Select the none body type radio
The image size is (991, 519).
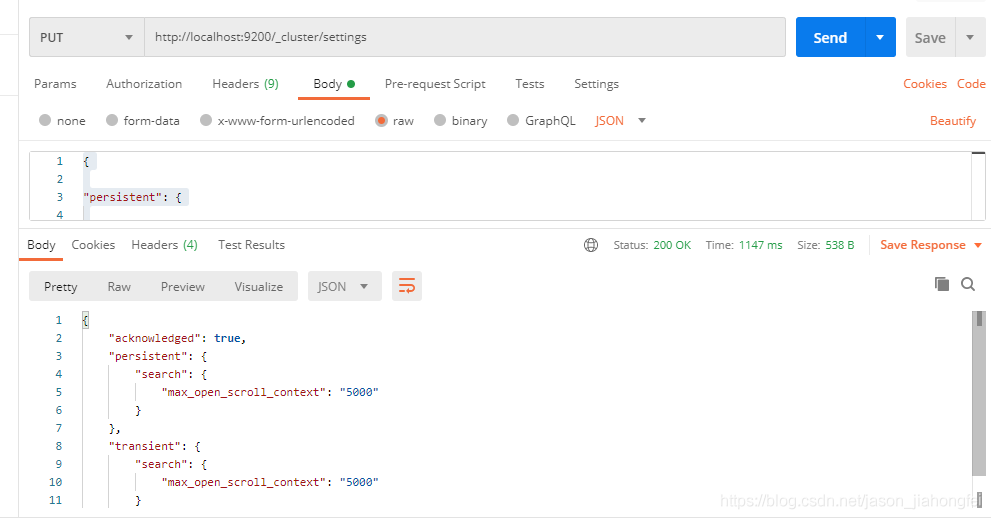45,121
